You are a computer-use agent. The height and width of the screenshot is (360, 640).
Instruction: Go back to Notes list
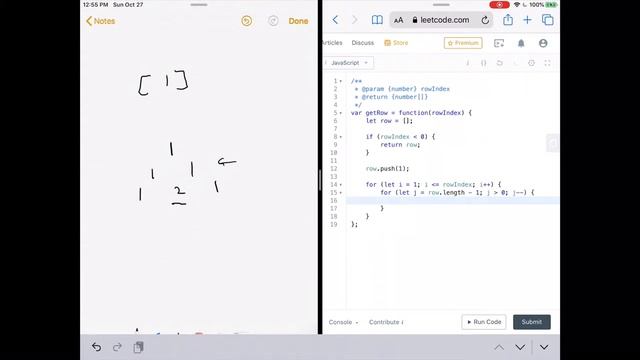(x=100, y=21)
